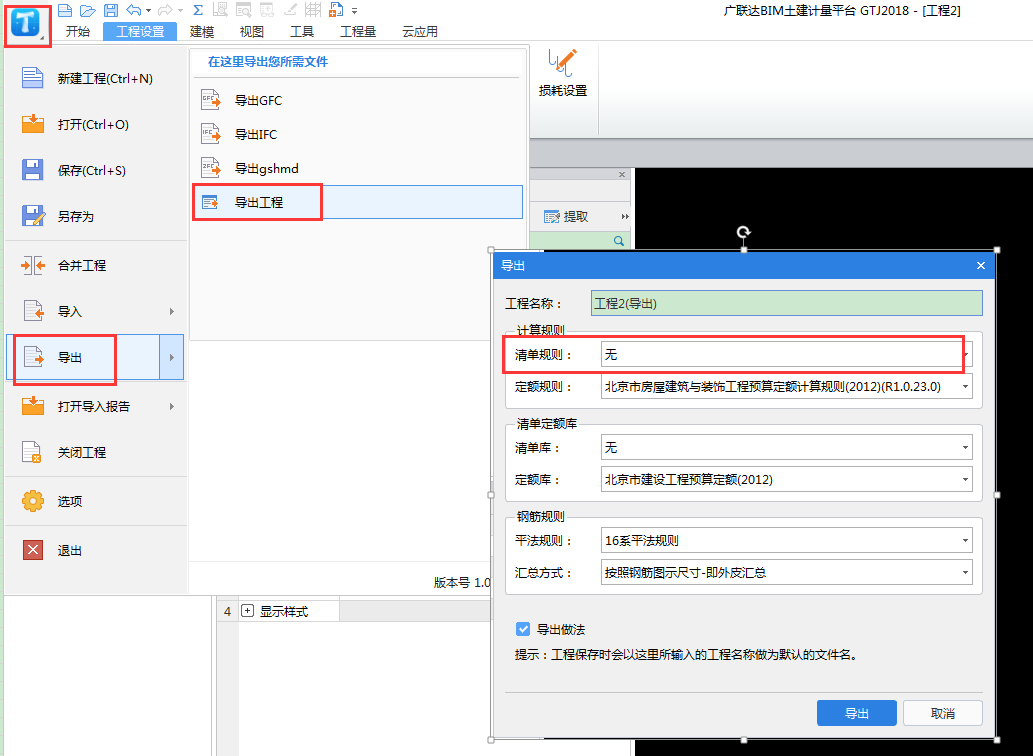Click the undo arrow icon

134,10
